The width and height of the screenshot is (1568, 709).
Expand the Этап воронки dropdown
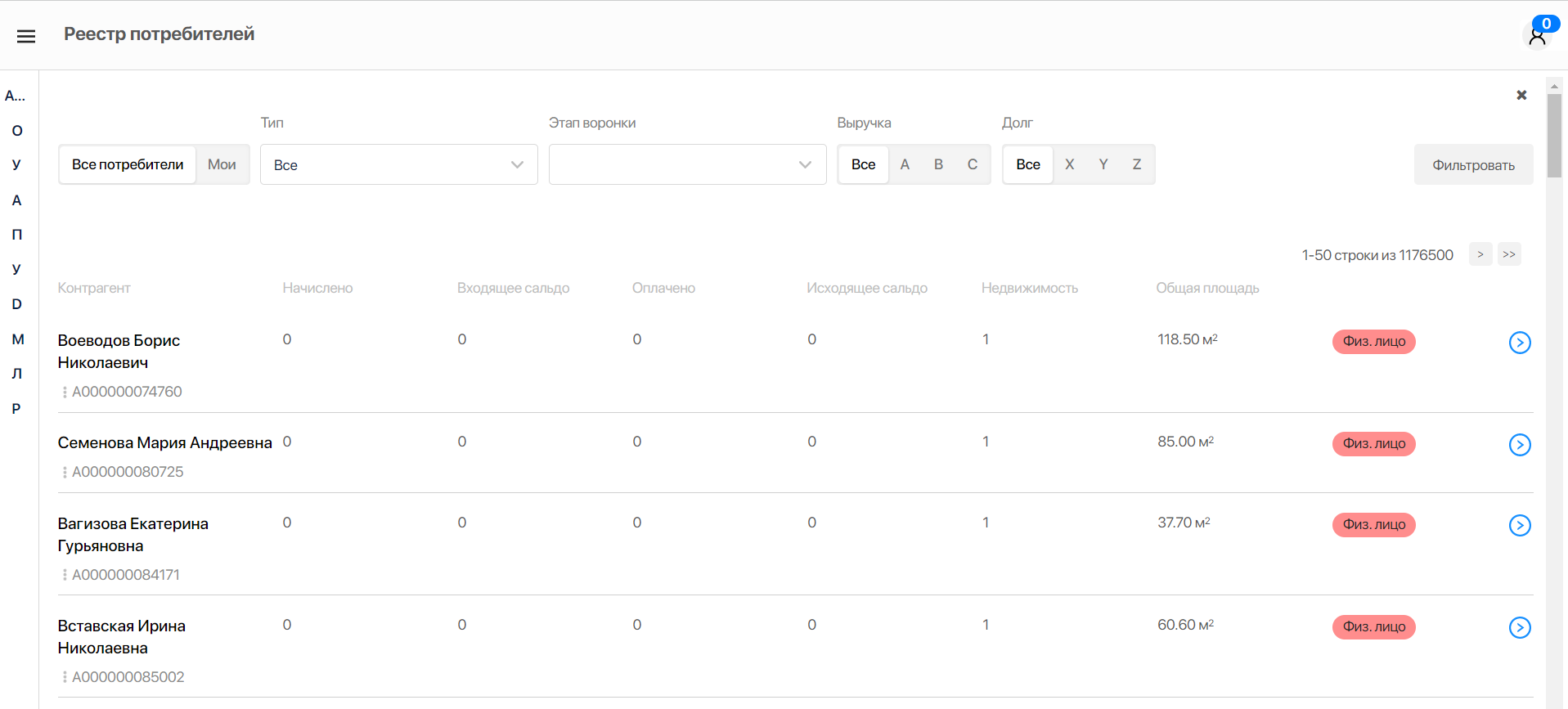687,164
